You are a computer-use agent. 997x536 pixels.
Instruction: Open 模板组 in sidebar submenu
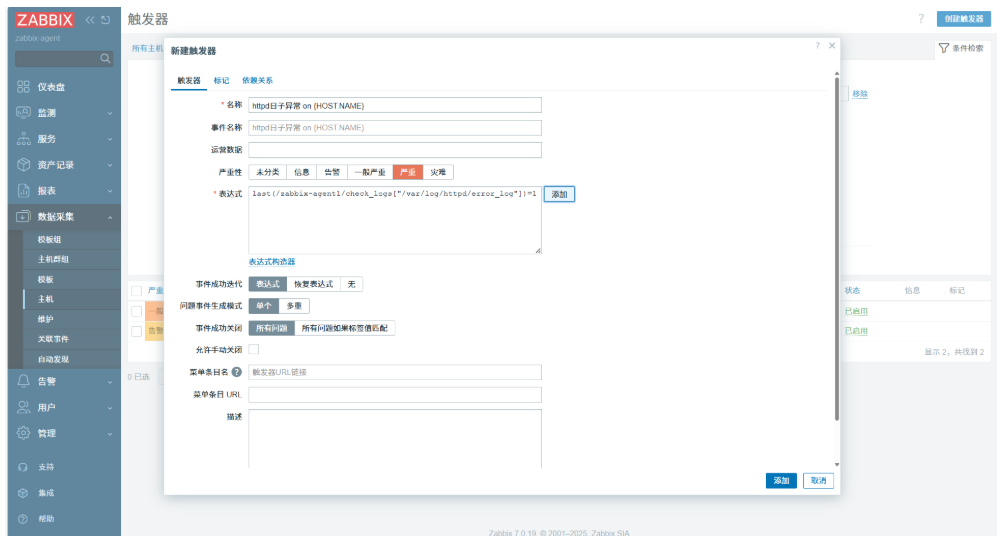coord(50,240)
